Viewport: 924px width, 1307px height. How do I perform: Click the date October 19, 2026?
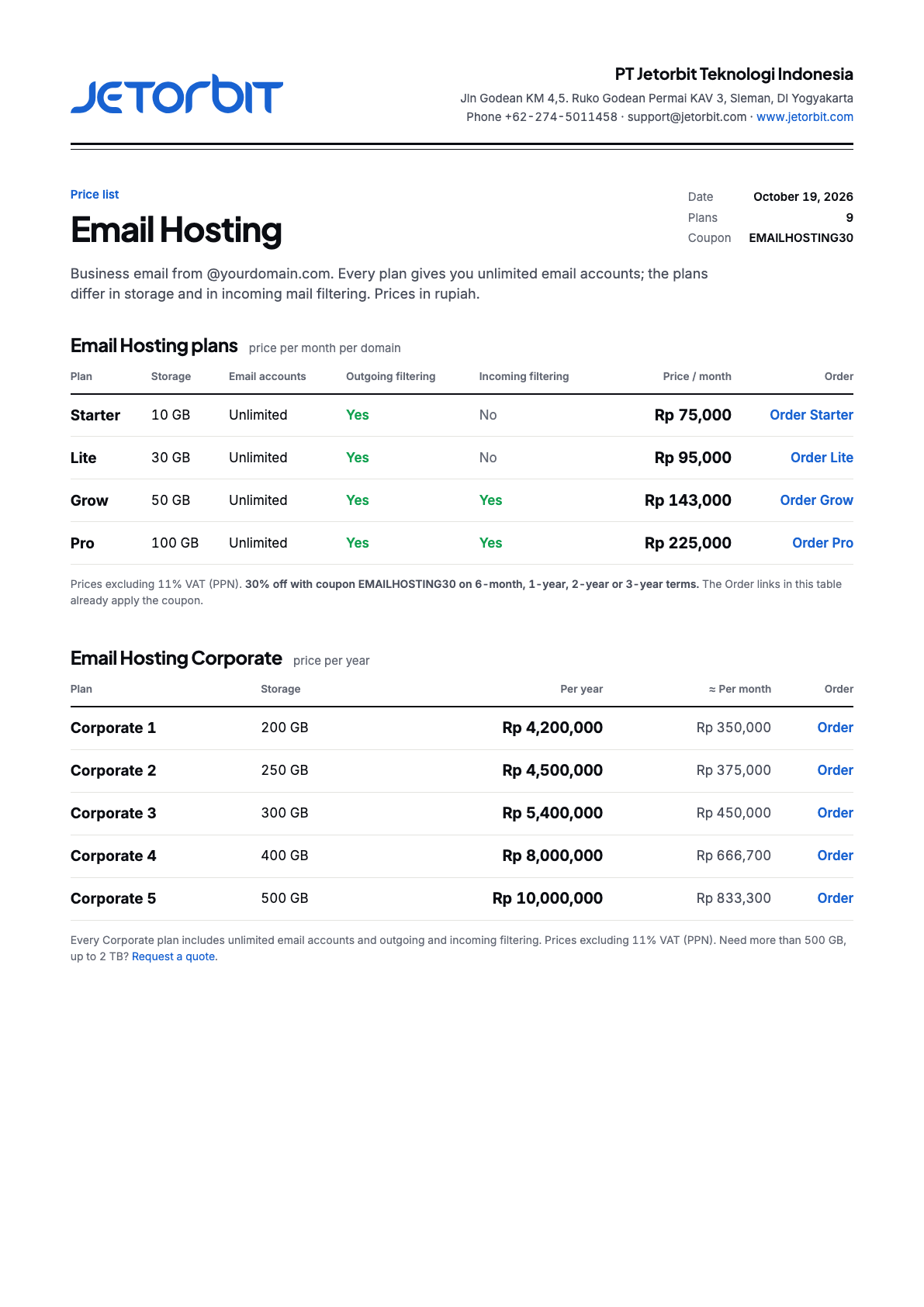tap(803, 197)
